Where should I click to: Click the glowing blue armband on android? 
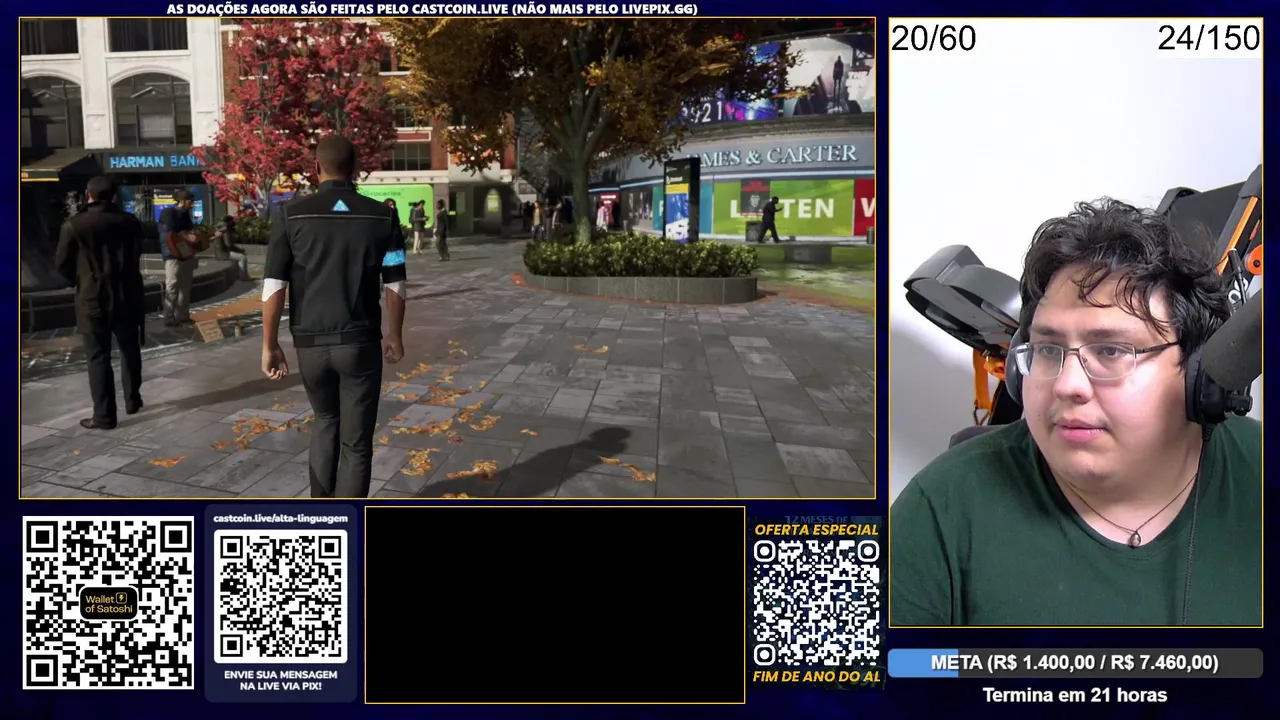[394, 257]
